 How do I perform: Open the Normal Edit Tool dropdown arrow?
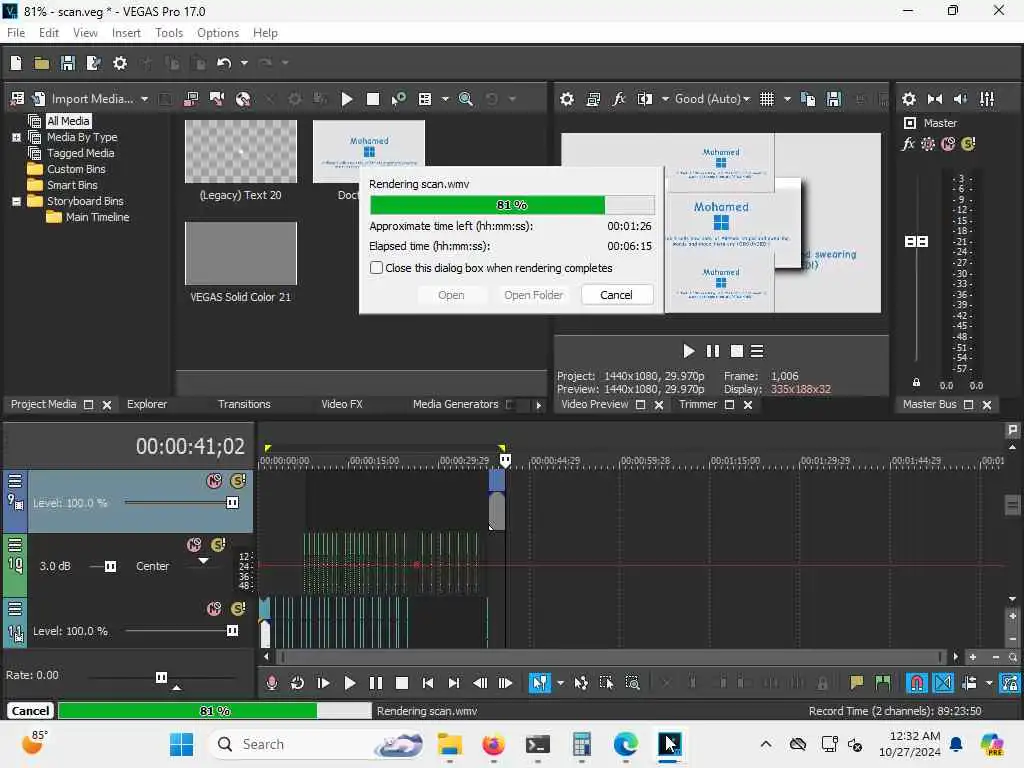560,683
